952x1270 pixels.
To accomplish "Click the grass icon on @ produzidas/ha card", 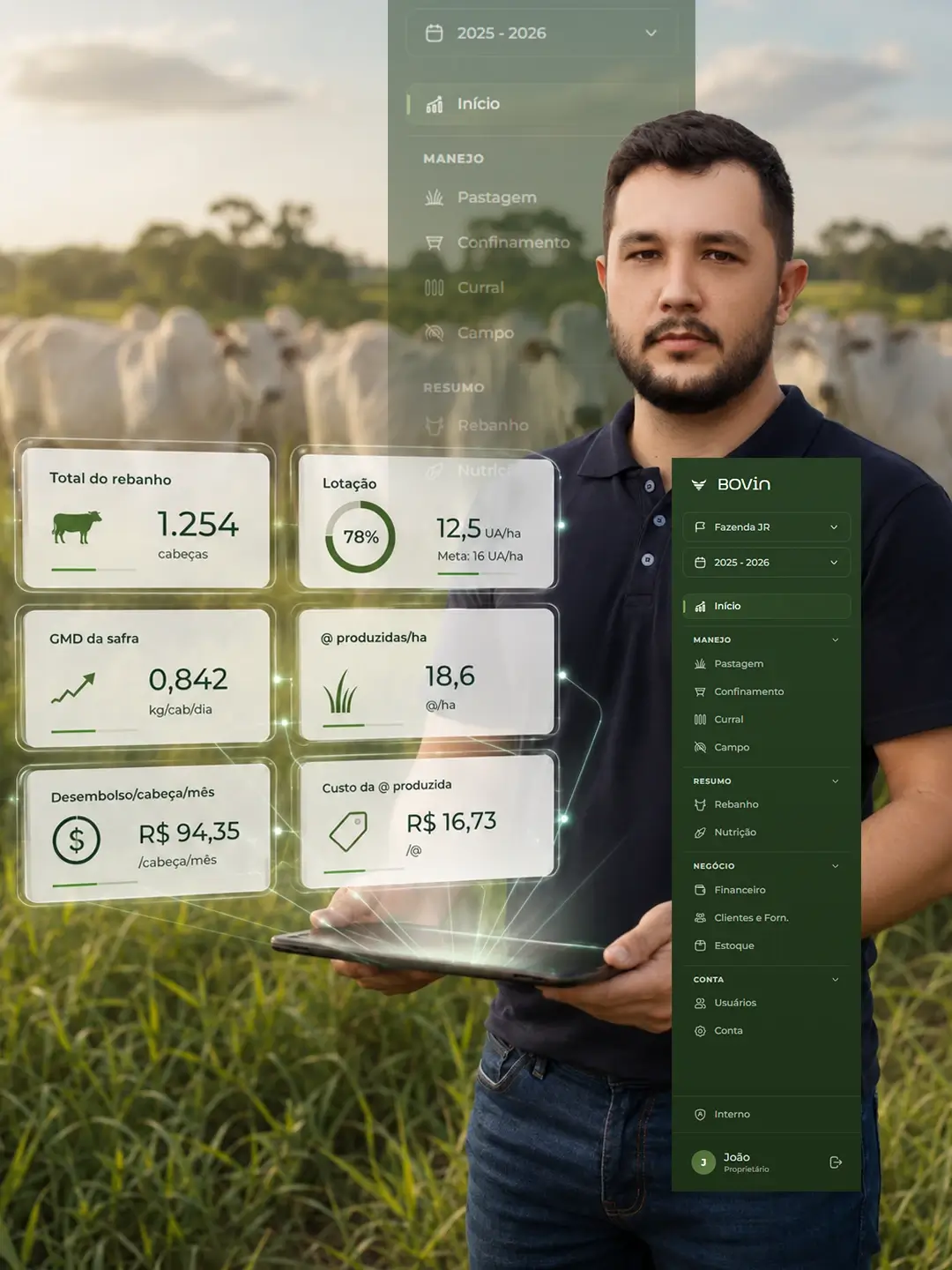I will 340,691.
